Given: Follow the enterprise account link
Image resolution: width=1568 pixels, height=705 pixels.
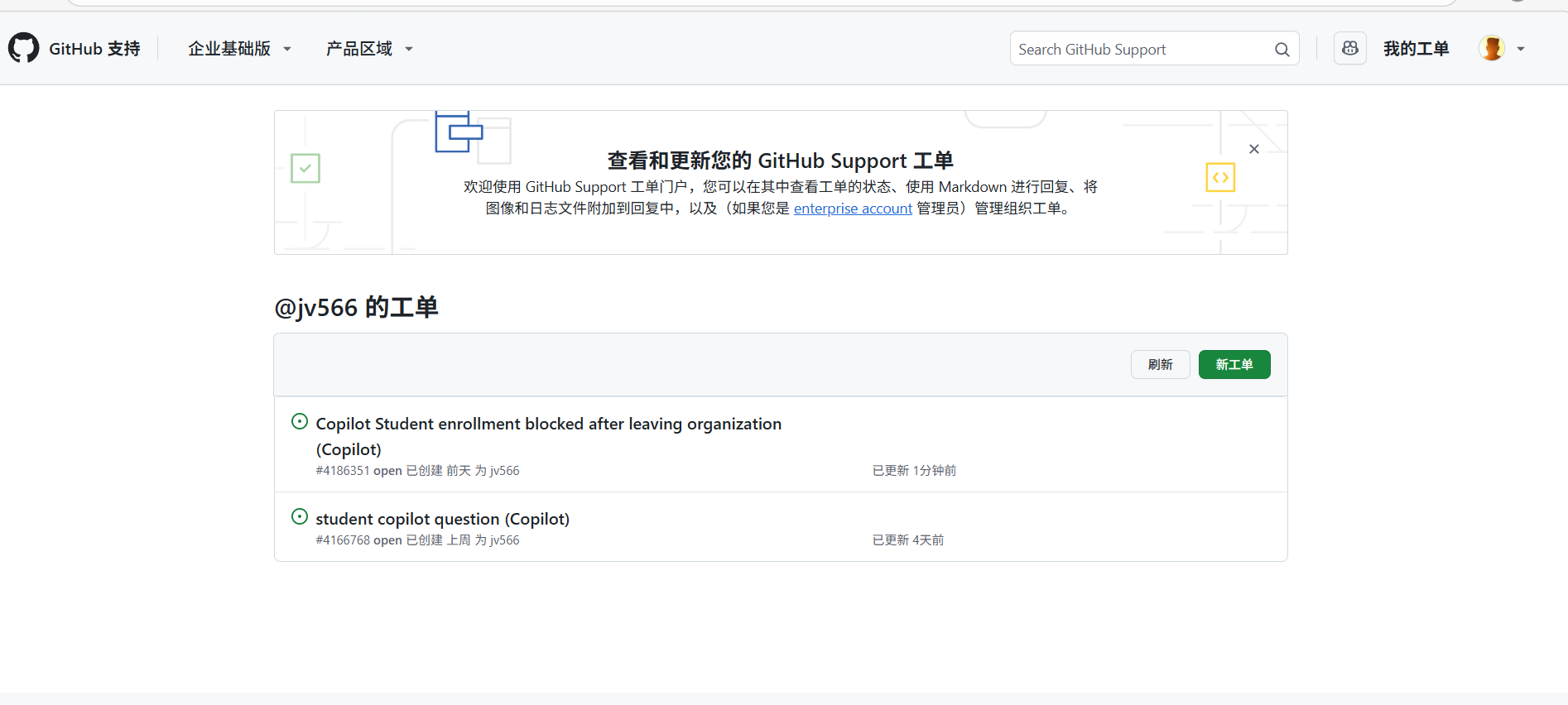Looking at the screenshot, I should click(x=853, y=209).
